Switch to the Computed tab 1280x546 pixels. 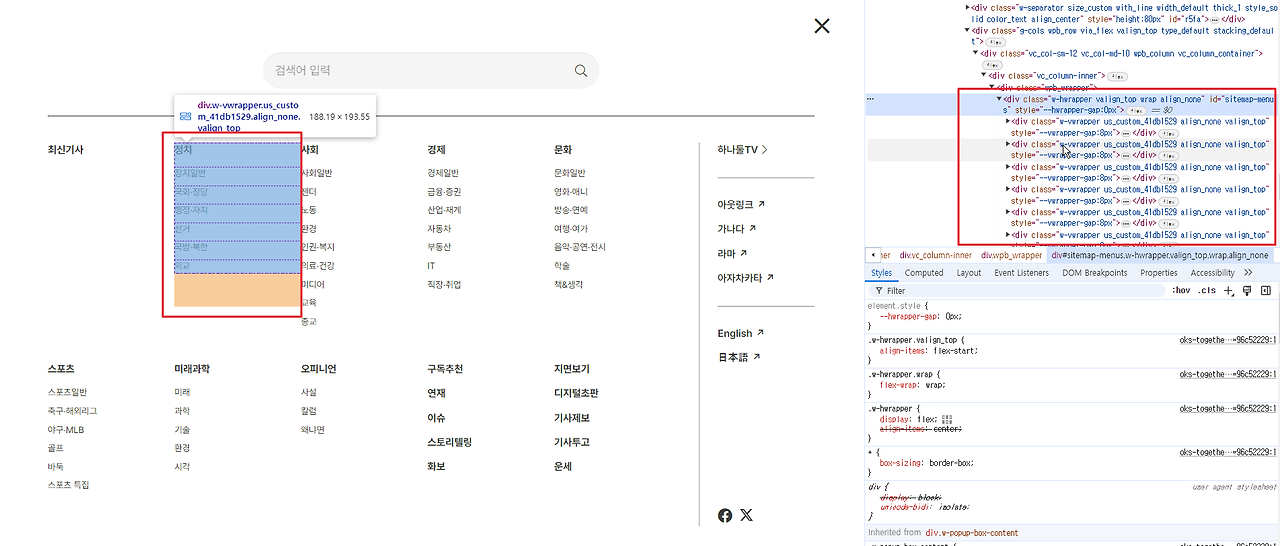[x=924, y=273]
